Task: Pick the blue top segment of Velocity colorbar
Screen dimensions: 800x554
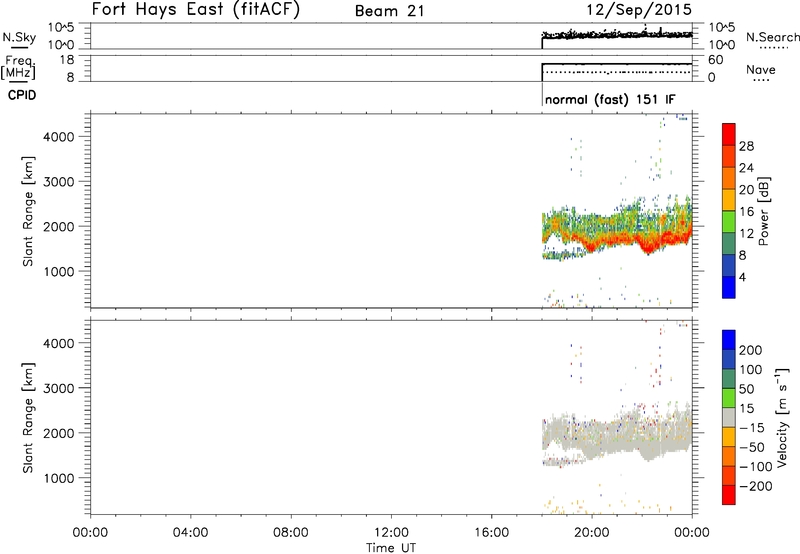Action: click(729, 340)
